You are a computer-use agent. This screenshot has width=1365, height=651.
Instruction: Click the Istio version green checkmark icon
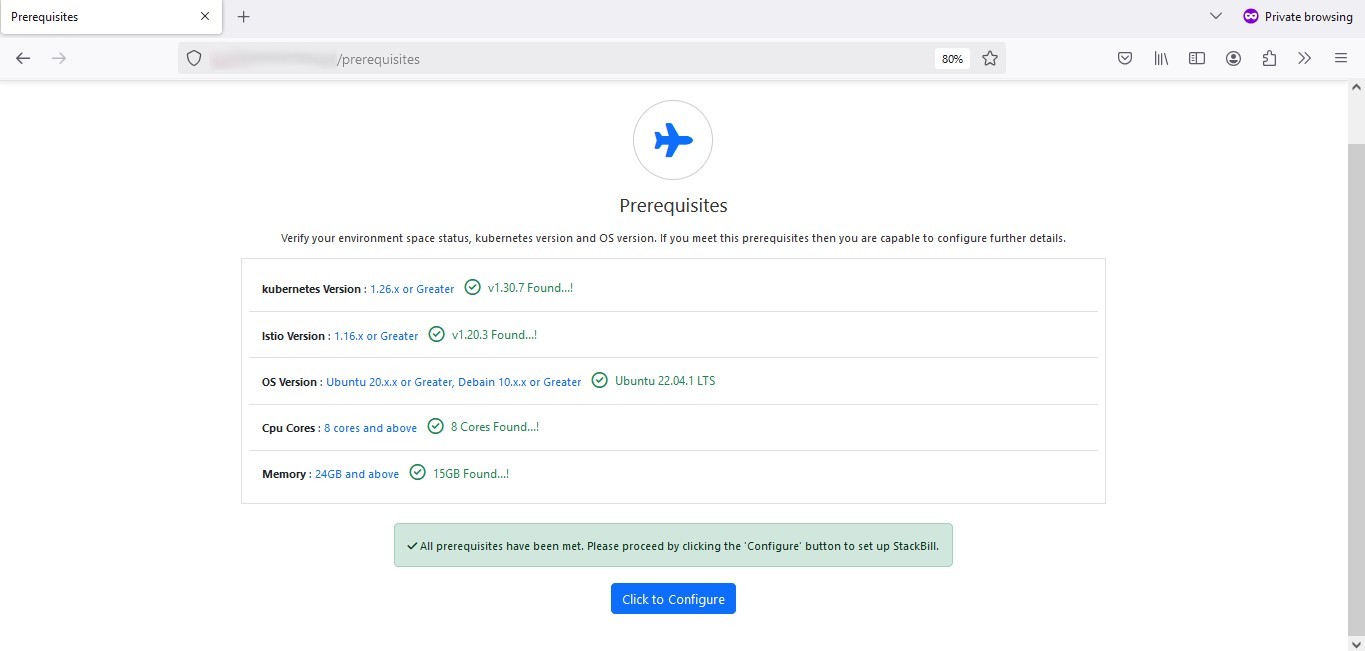436,335
